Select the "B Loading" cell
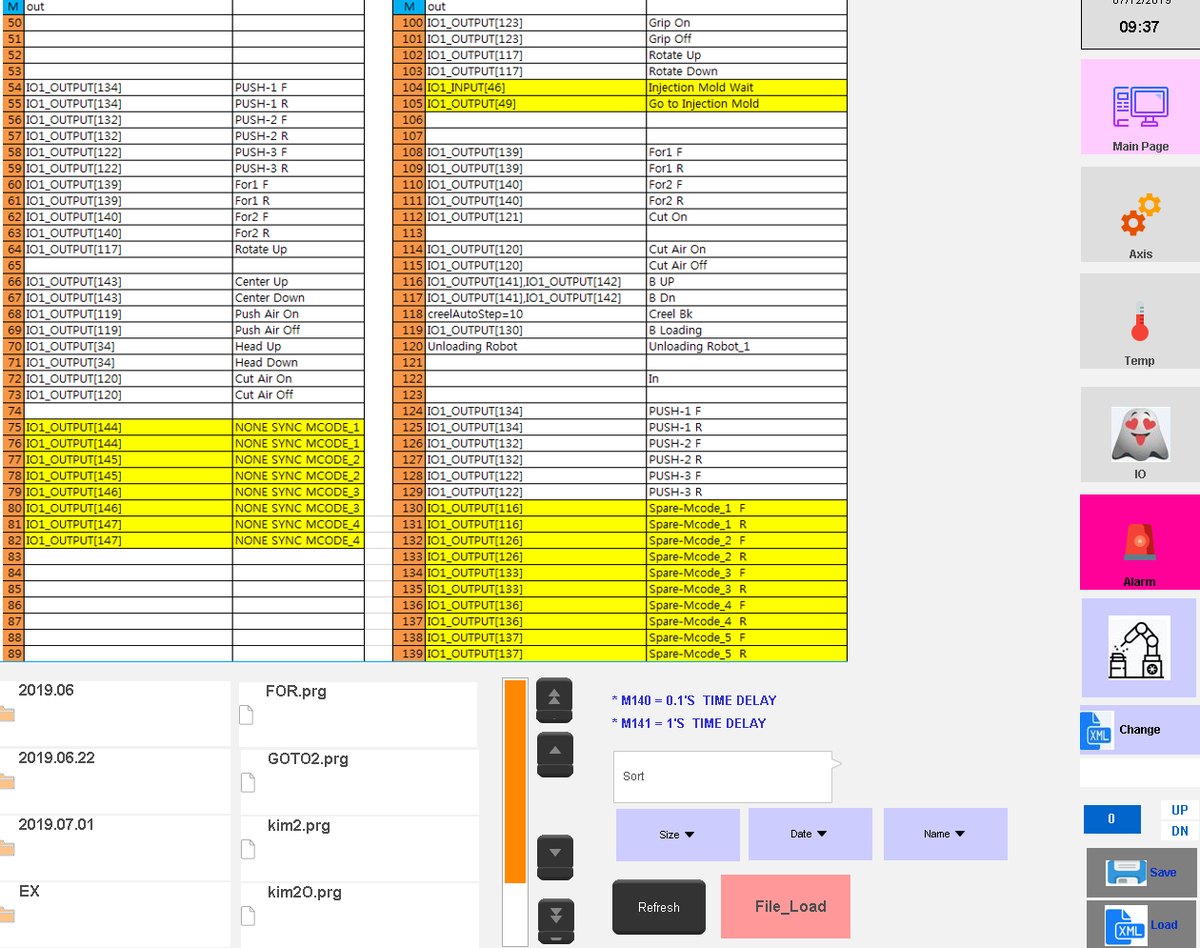 (x=746, y=330)
